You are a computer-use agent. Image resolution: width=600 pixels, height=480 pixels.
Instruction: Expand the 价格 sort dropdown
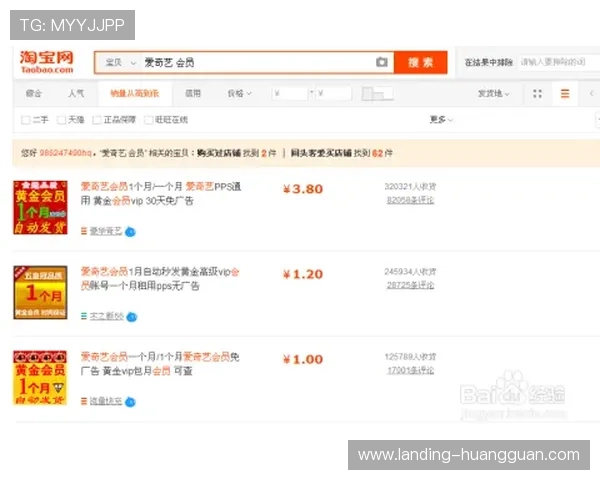coord(240,93)
